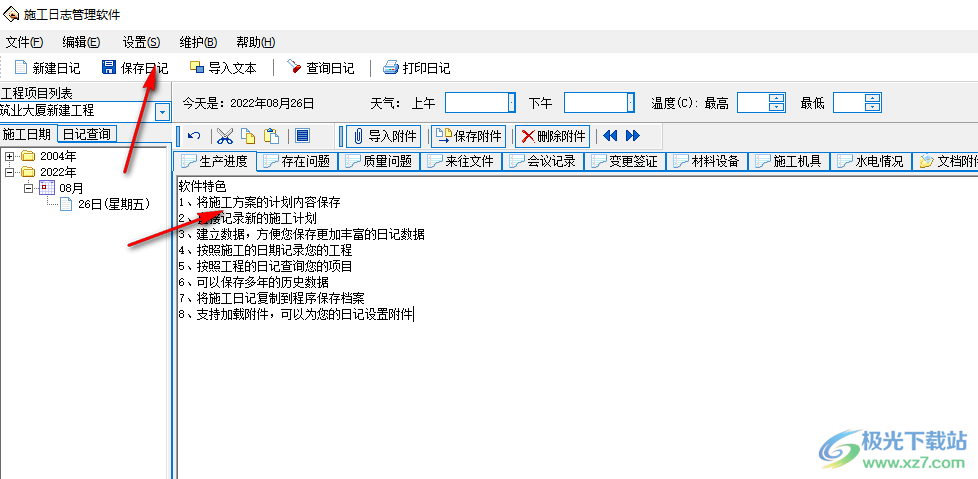Click the previous double-arrow icon
Screen dimensions: 978x479
tap(610, 136)
